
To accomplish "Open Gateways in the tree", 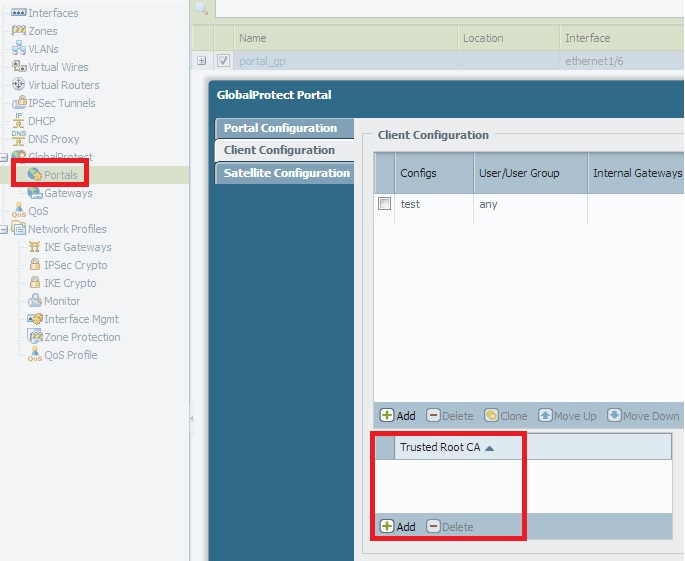I will (x=68, y=193).
